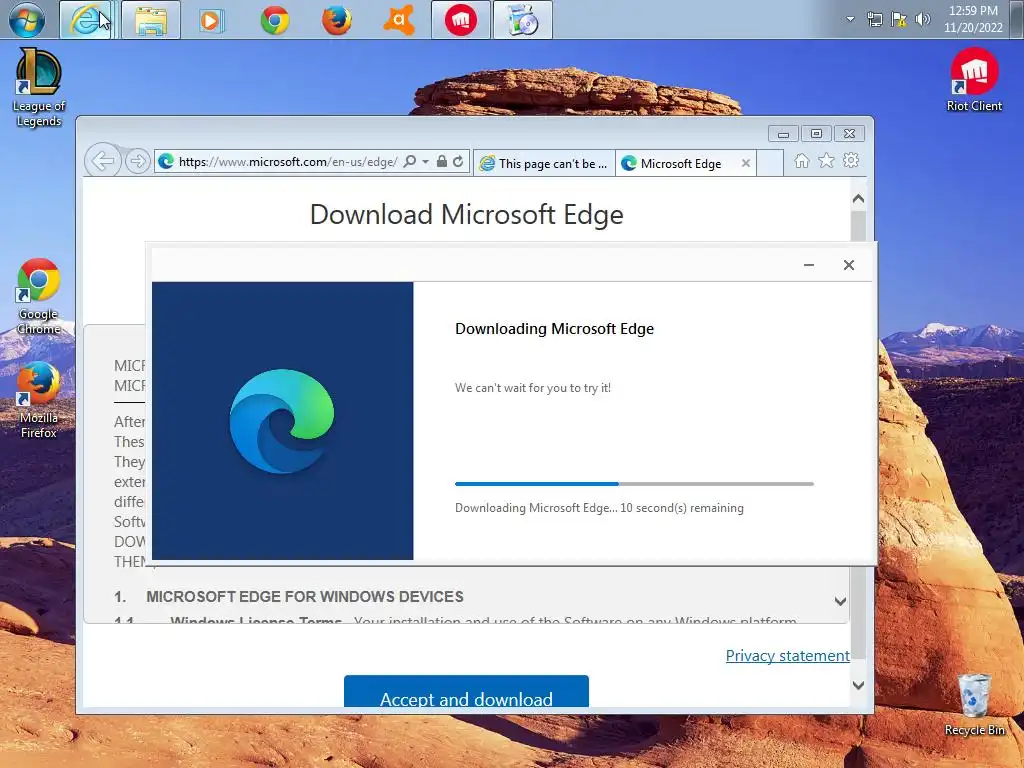The width and height of the screenshot is (1024, 768).
Task: Open the address bar autocomplete dropdown
Action: (x=425, y=161)
